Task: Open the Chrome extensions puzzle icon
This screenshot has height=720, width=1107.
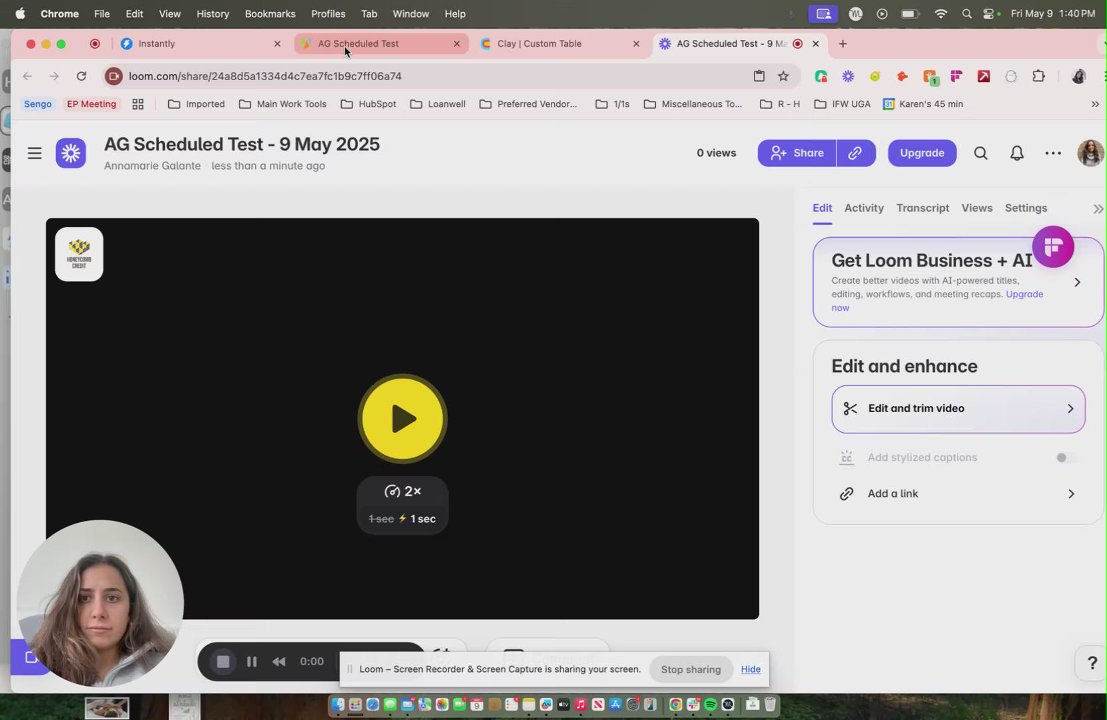Action: 1038,76
